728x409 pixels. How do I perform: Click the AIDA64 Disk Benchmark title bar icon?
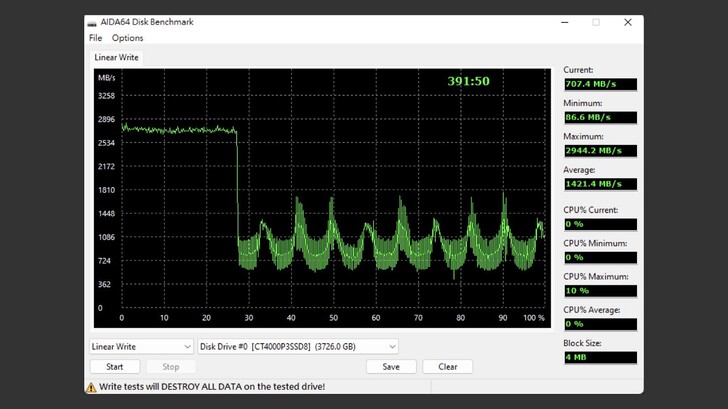[x=93, y=22]
